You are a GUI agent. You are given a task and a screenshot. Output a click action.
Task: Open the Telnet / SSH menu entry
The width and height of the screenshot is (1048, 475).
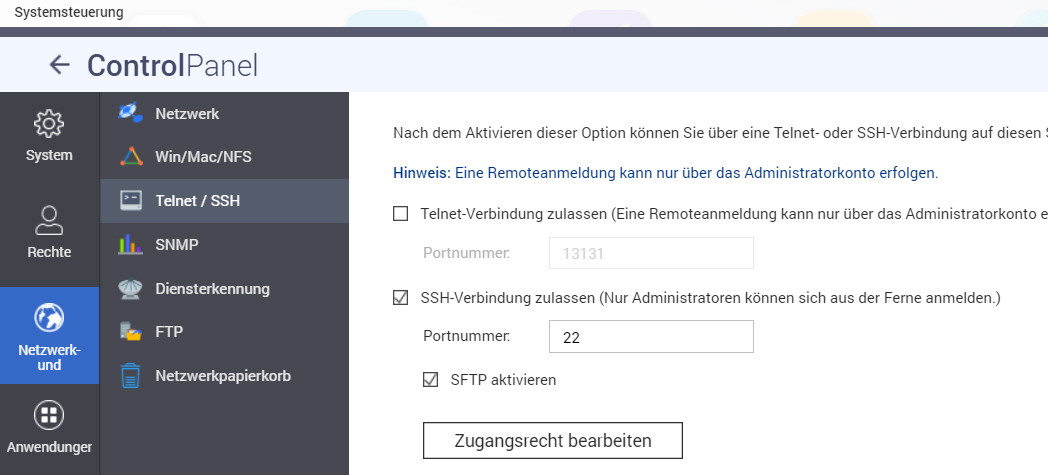click(198, 201)
